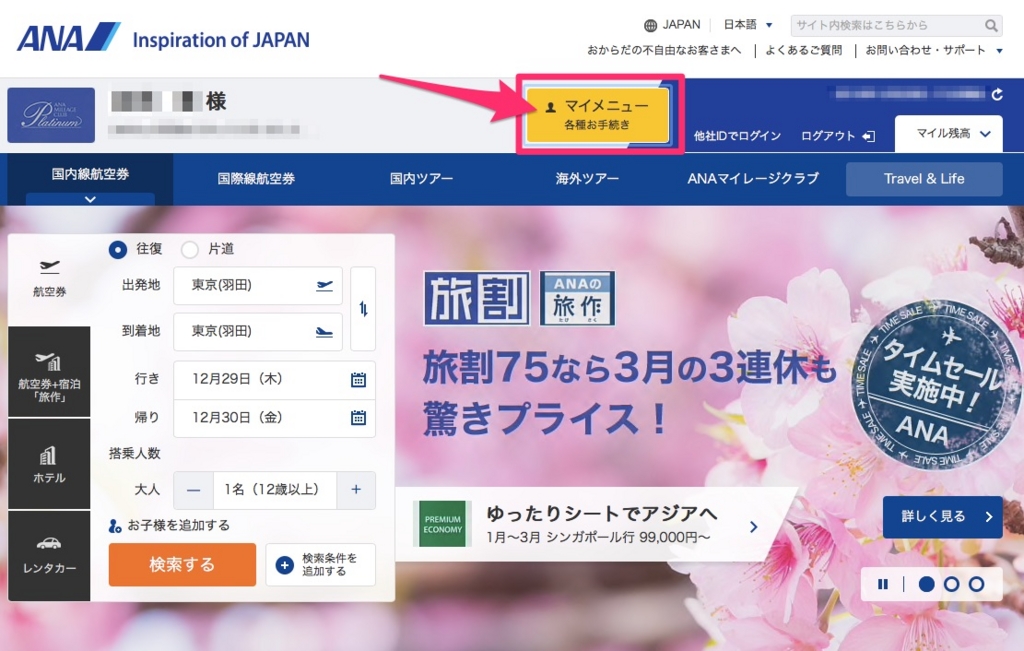This screenshot has width=1024, height=651.
Task: Select the 国際線航空券 tab
Action: point(256,179)
